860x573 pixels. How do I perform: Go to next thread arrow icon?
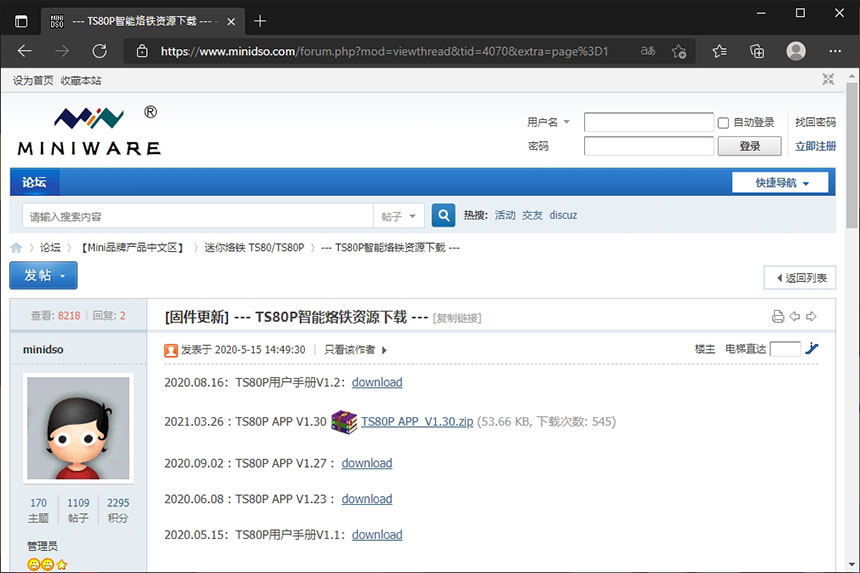click(x=811, y=316)
